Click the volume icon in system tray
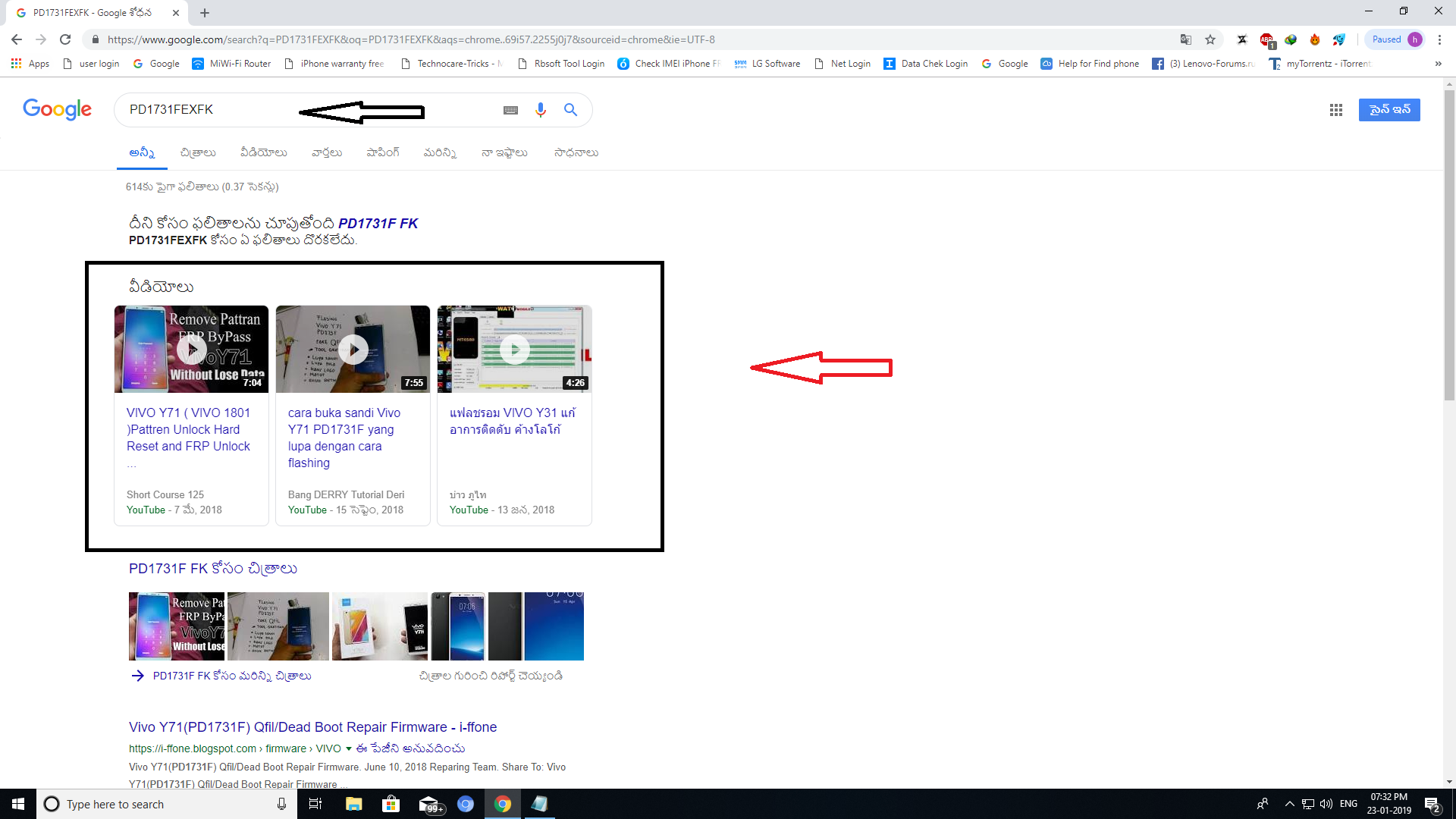Image resolution: width=1456 pixels, height=819 pixels. tap(1326, 804)
